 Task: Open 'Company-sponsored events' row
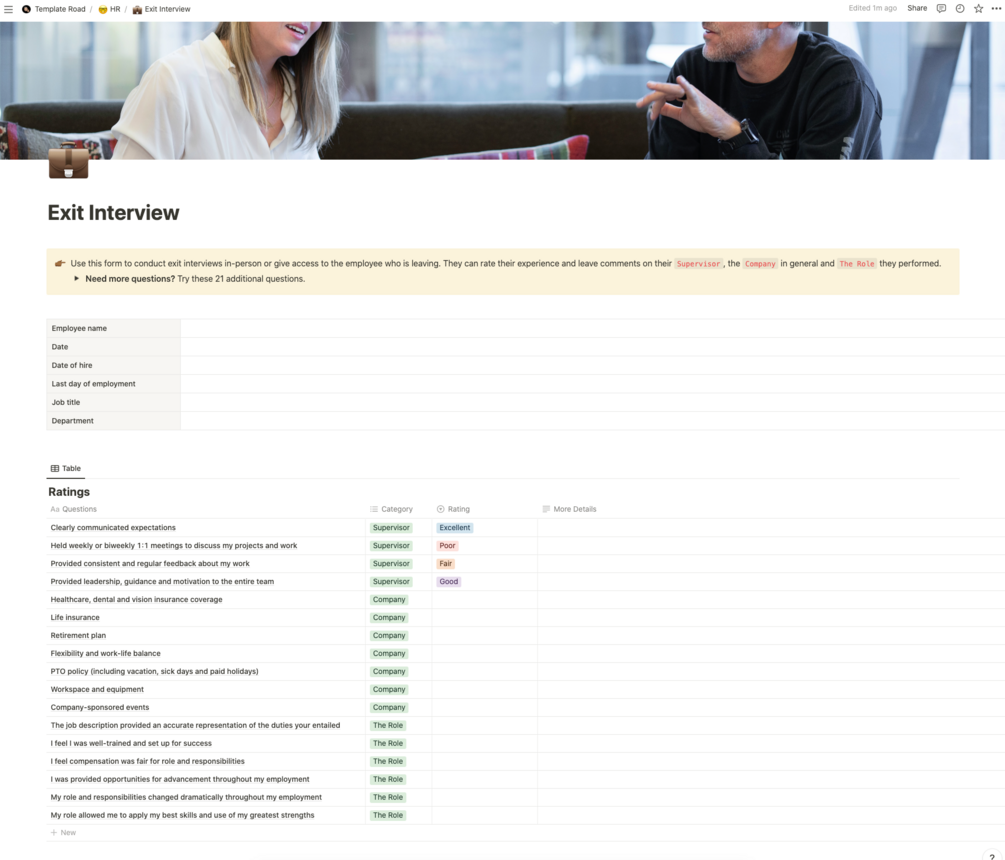(x=99, y=707)
